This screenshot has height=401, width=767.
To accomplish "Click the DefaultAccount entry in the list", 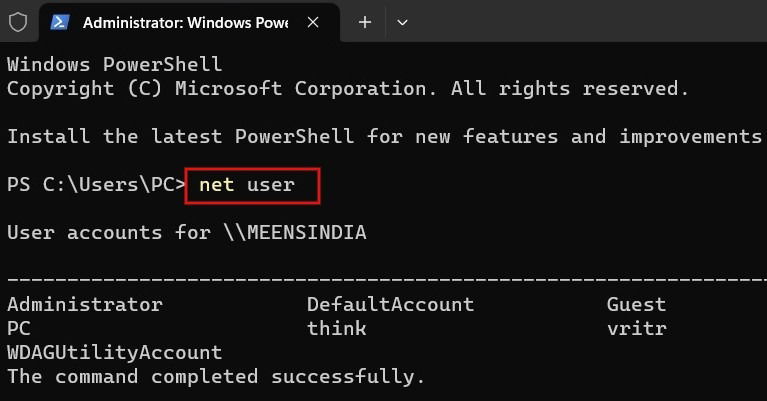I will [x=390, y=305].
